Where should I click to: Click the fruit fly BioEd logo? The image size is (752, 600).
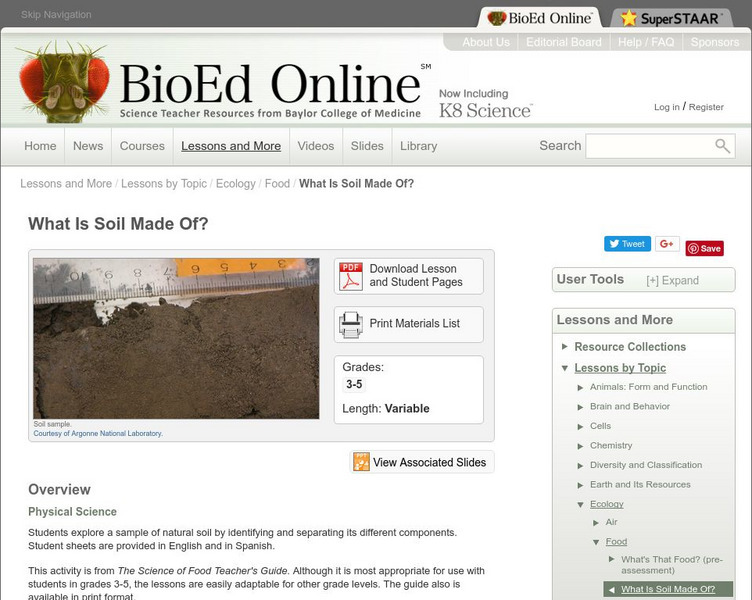point(63,82)
